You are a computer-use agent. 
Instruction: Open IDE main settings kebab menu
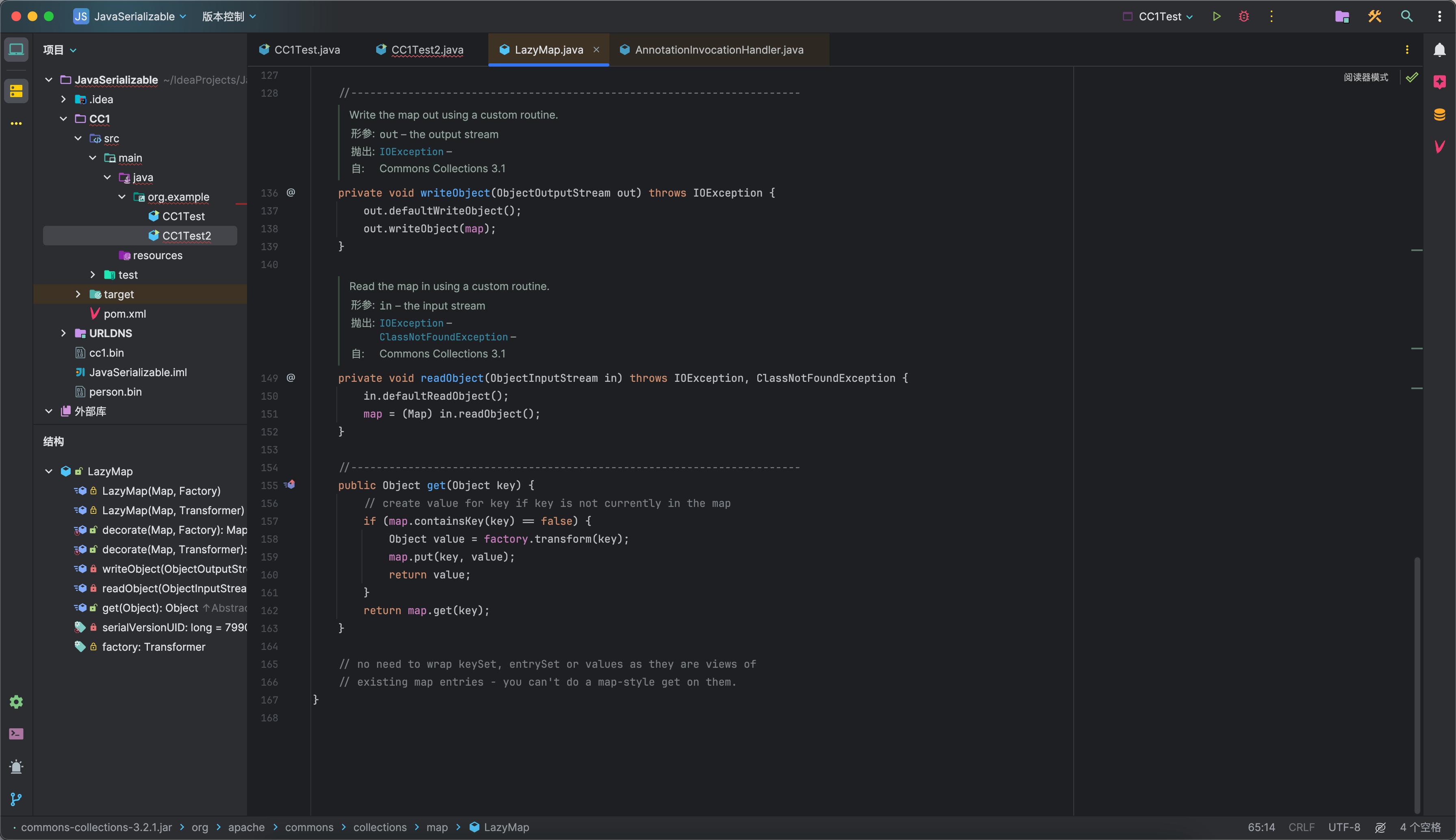click(x=1440, y=16)
